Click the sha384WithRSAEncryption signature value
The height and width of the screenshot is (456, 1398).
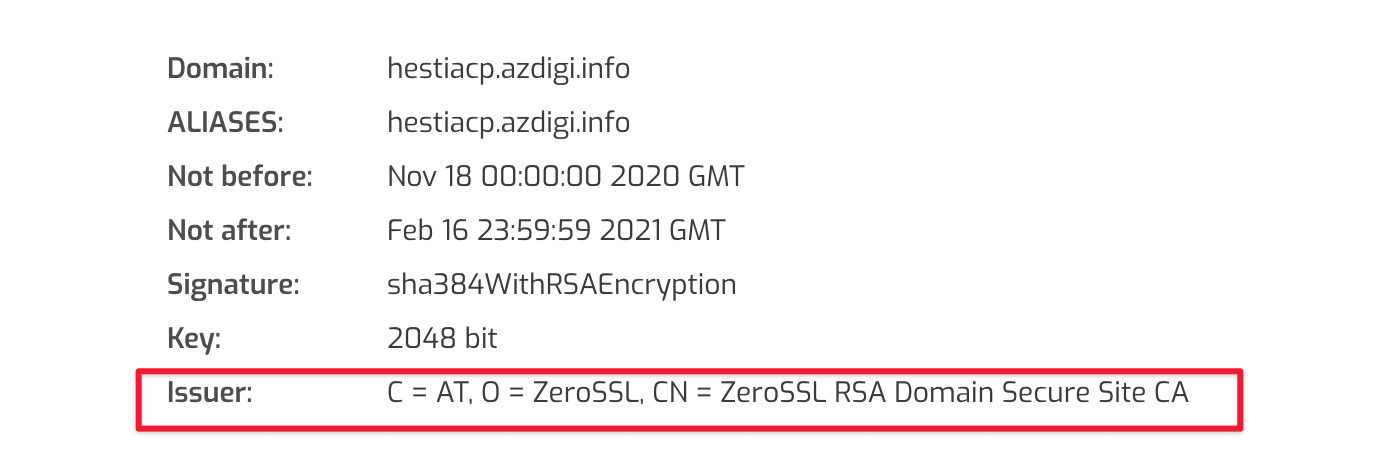[561, 285]
